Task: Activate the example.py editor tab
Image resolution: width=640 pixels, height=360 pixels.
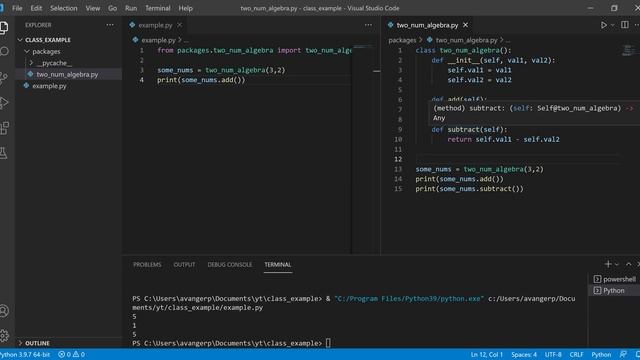Action: (x=155, y=25)
